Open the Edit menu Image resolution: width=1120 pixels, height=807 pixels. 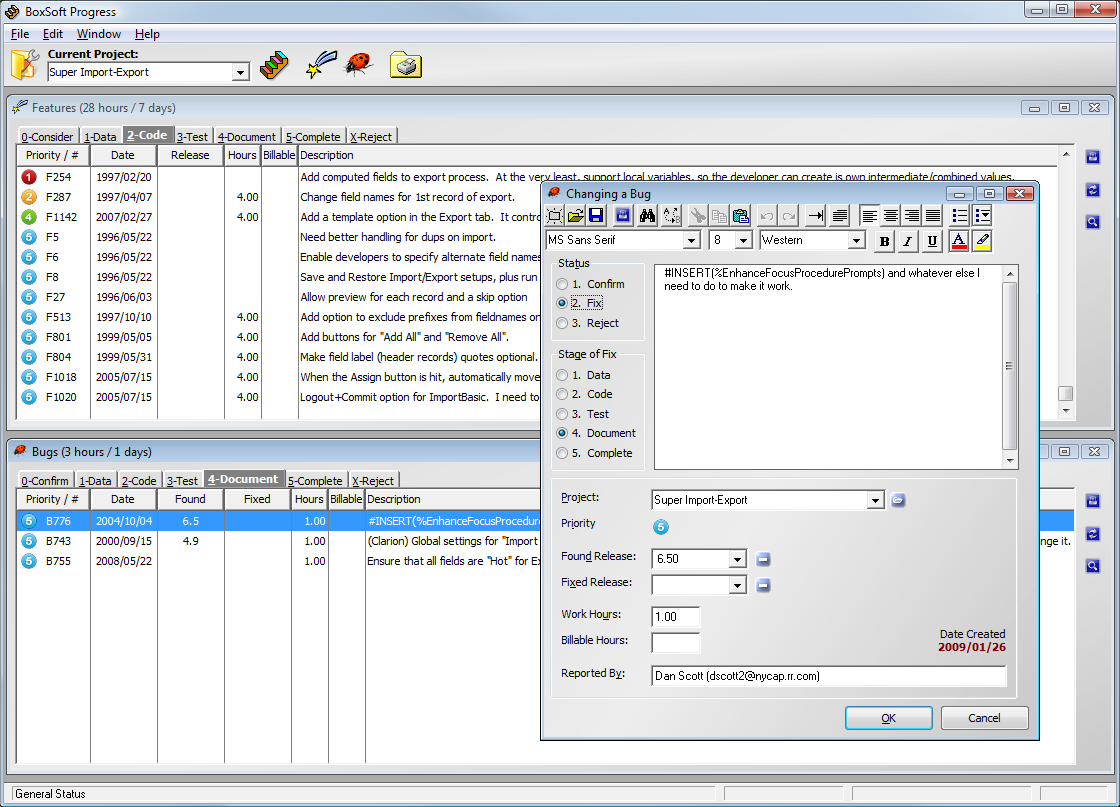pos(53,34)
